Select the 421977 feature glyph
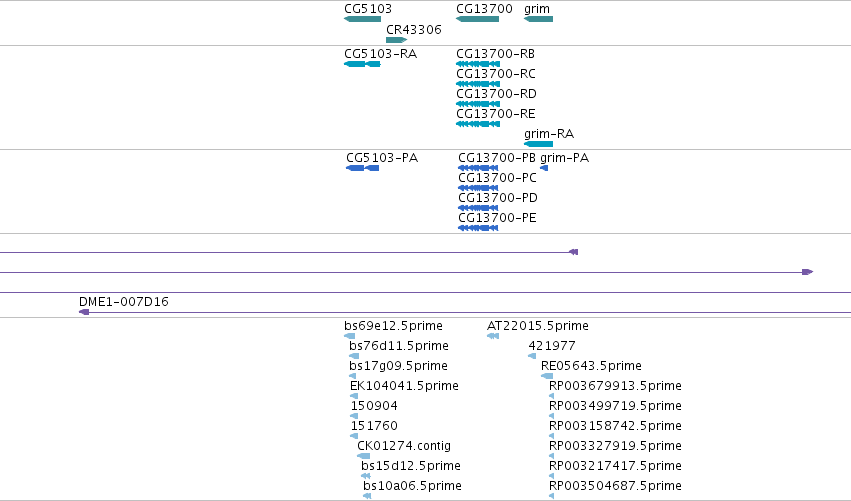 (532, 356)
